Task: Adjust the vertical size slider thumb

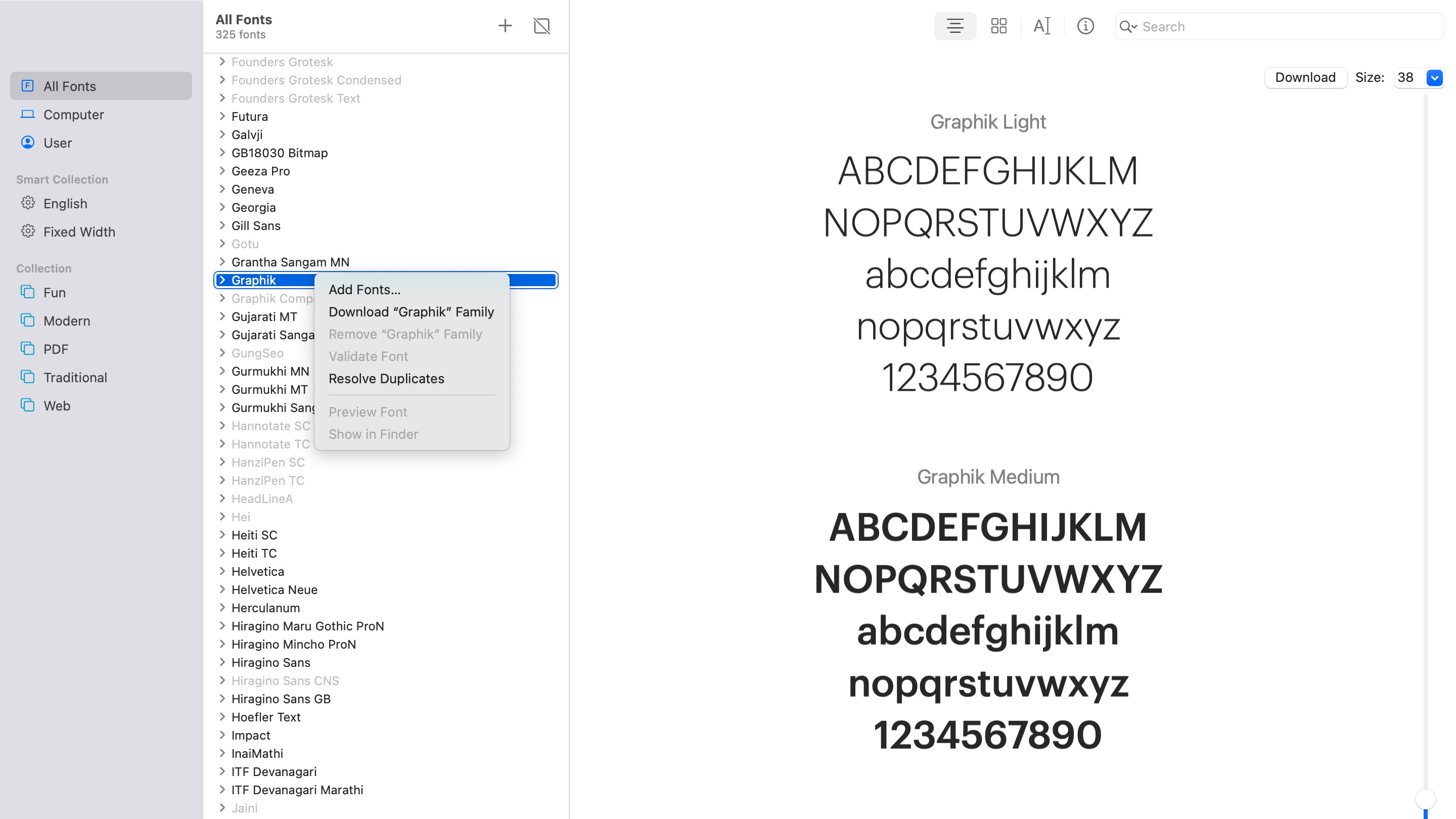Action: [1425, 799]
